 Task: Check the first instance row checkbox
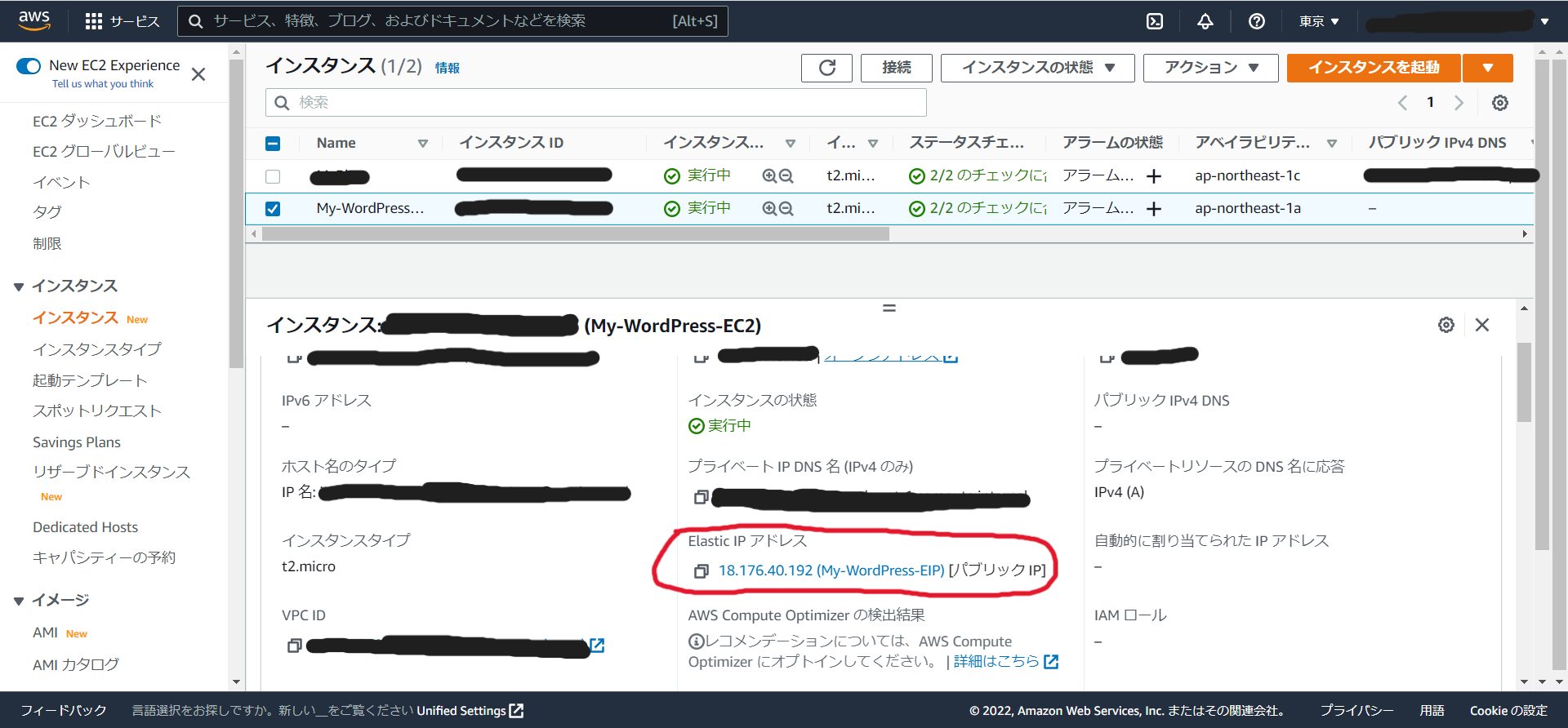point(273,176)
